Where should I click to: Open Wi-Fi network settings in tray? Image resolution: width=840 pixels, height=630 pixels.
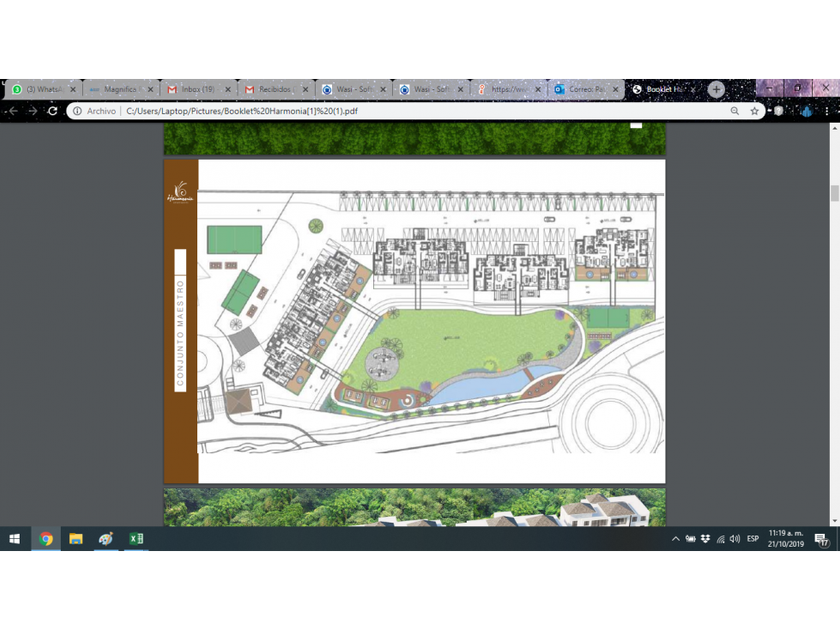[720, 539]
